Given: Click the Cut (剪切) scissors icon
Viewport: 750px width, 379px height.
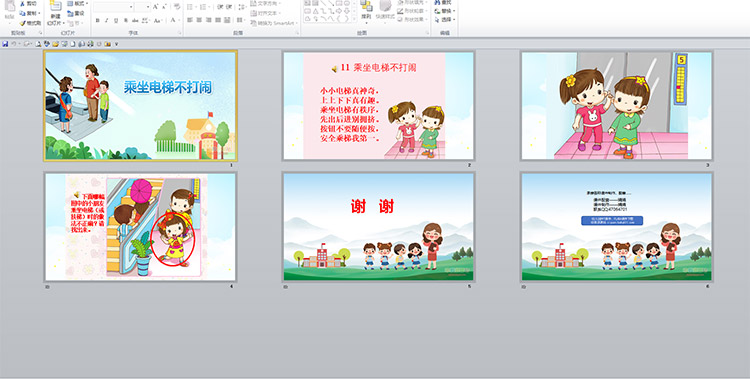Looking at the screenshot, I should pos(22,4).
